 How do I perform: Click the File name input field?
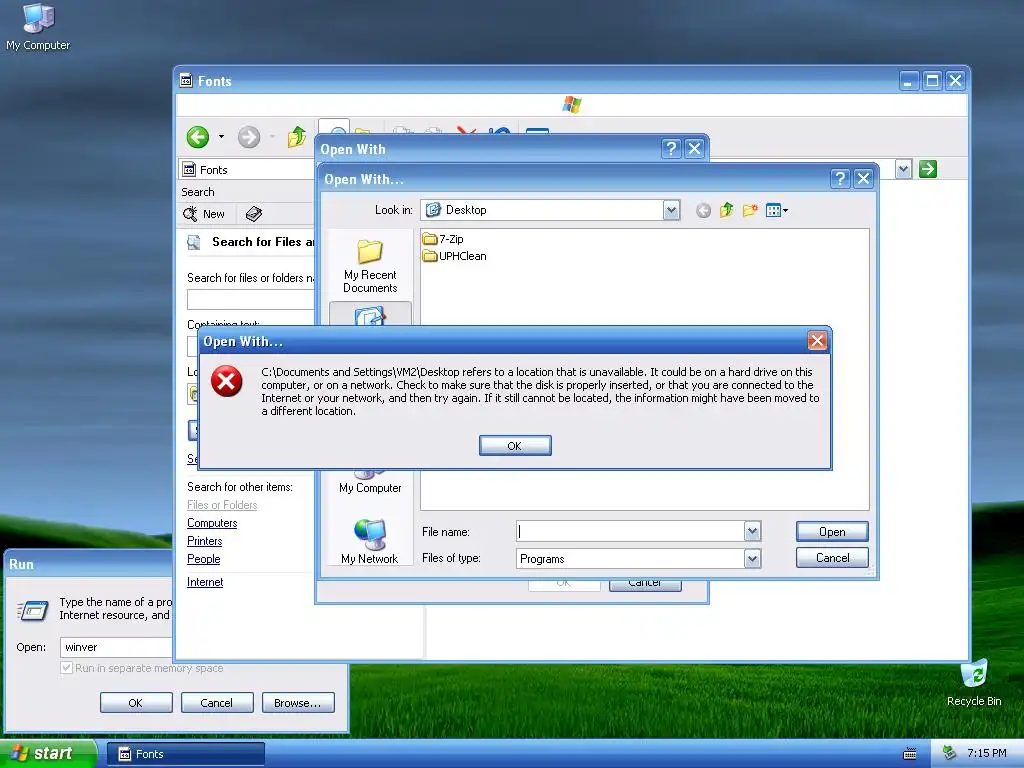(x=630, y=532)
